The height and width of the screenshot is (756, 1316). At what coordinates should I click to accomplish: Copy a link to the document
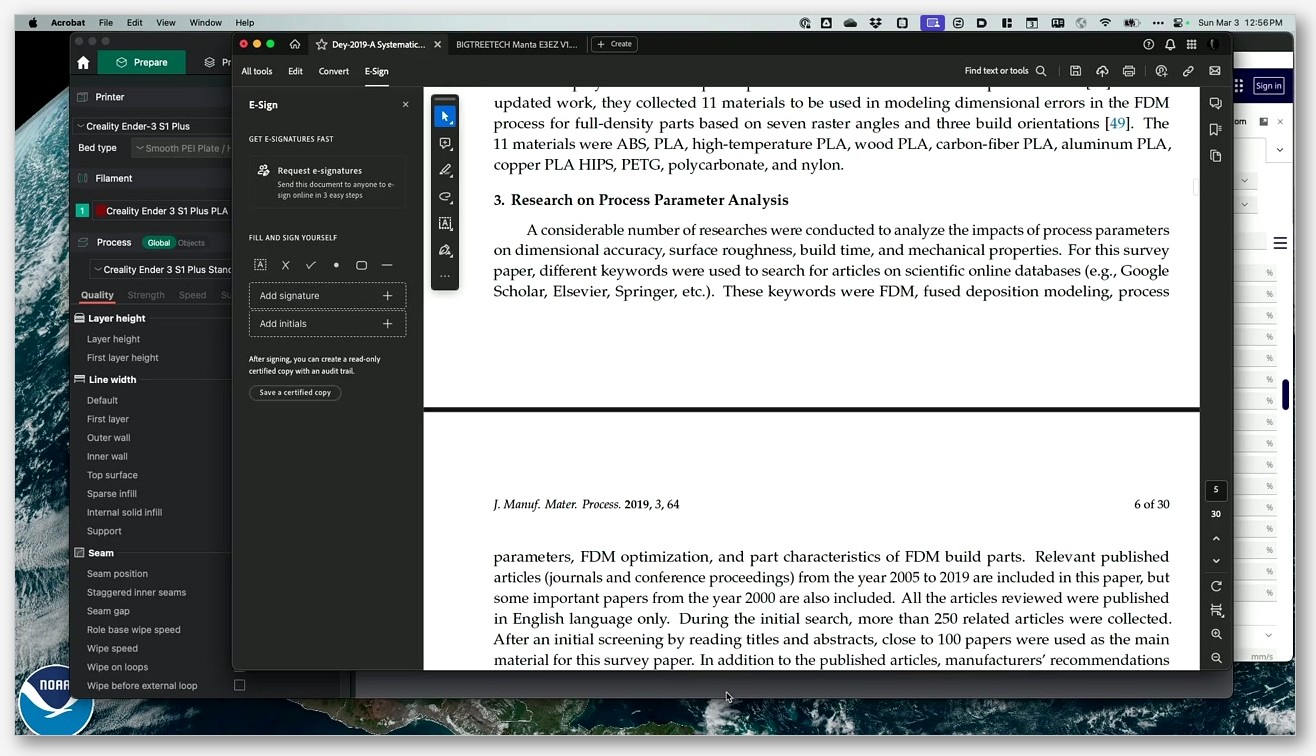pyautogui.click(x=1188, y=71)
